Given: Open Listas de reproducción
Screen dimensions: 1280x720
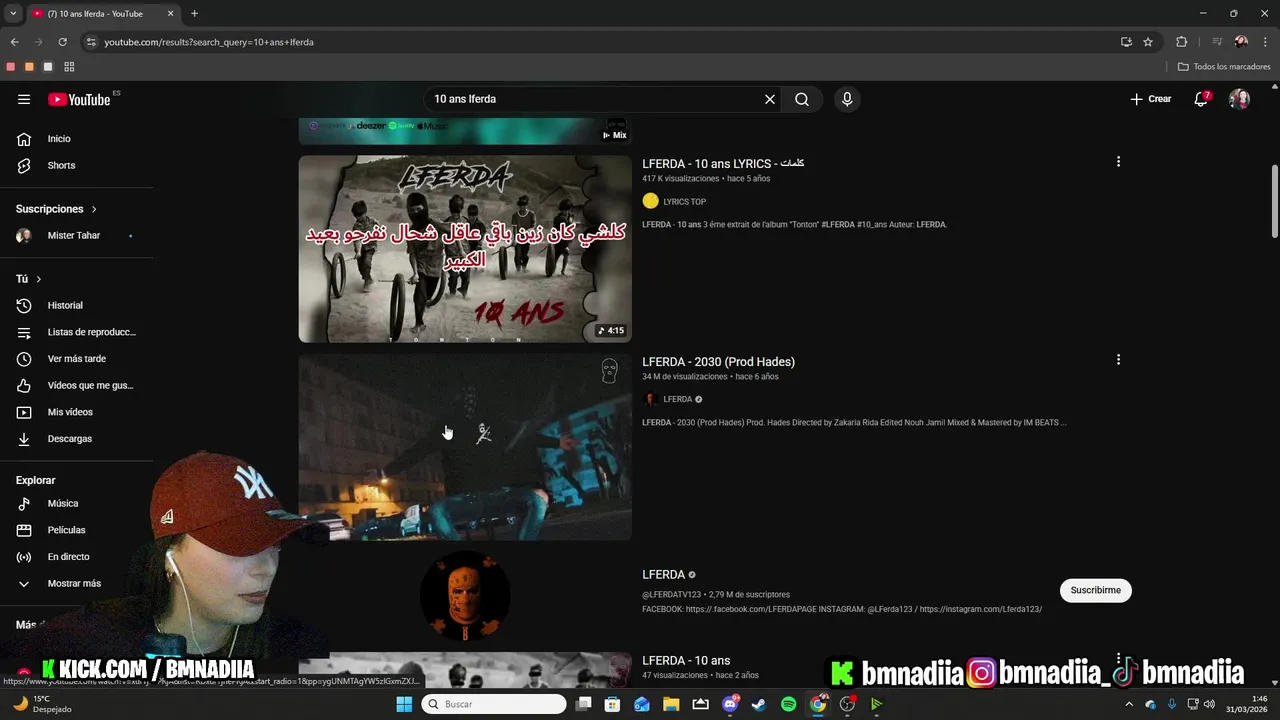Looking at the screenshot, I should click(76, 332).
